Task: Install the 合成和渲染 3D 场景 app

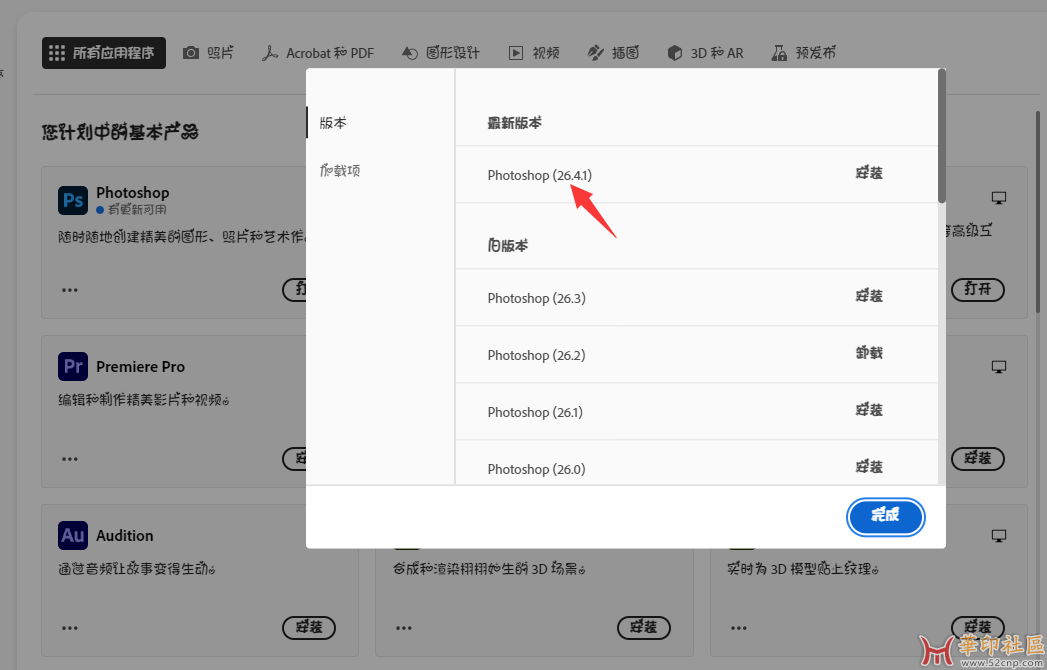Action: point(644,627)
